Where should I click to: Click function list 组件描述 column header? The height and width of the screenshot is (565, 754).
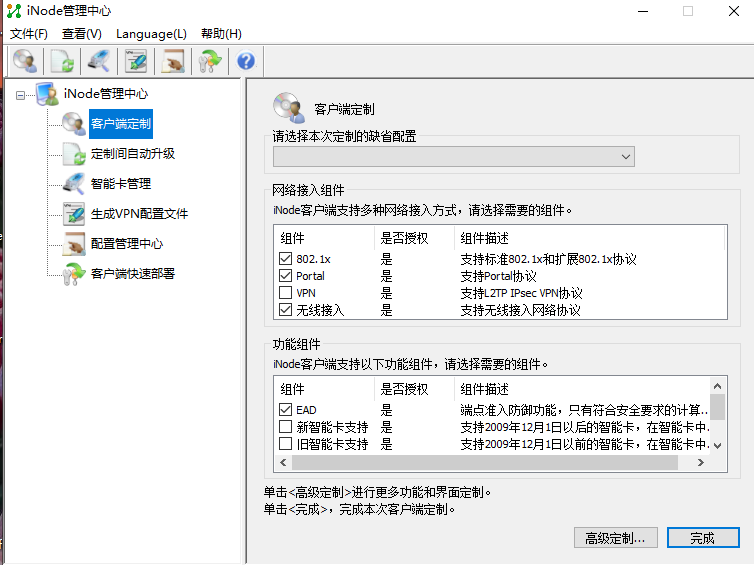point(582,389)
